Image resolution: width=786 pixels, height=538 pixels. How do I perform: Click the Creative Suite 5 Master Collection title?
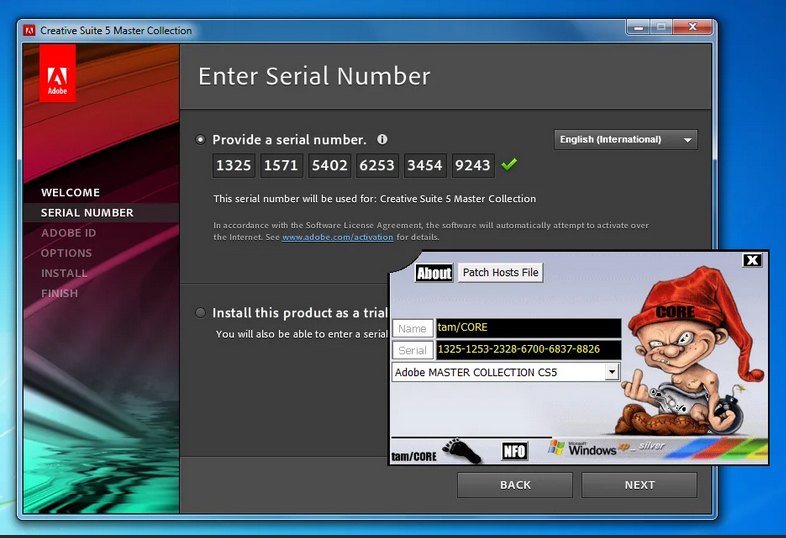[116, 31]
